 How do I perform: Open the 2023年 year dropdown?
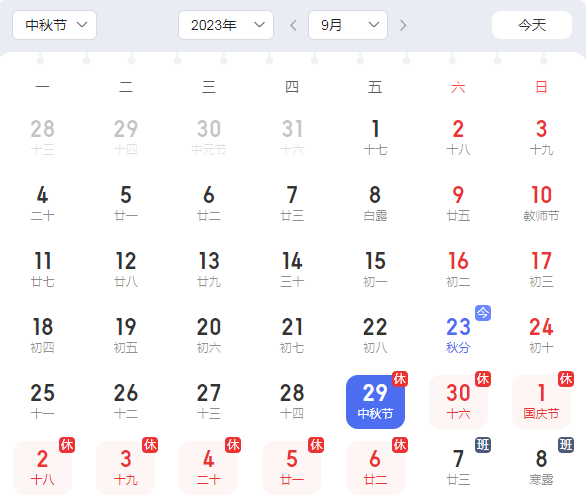coord(226,25)
